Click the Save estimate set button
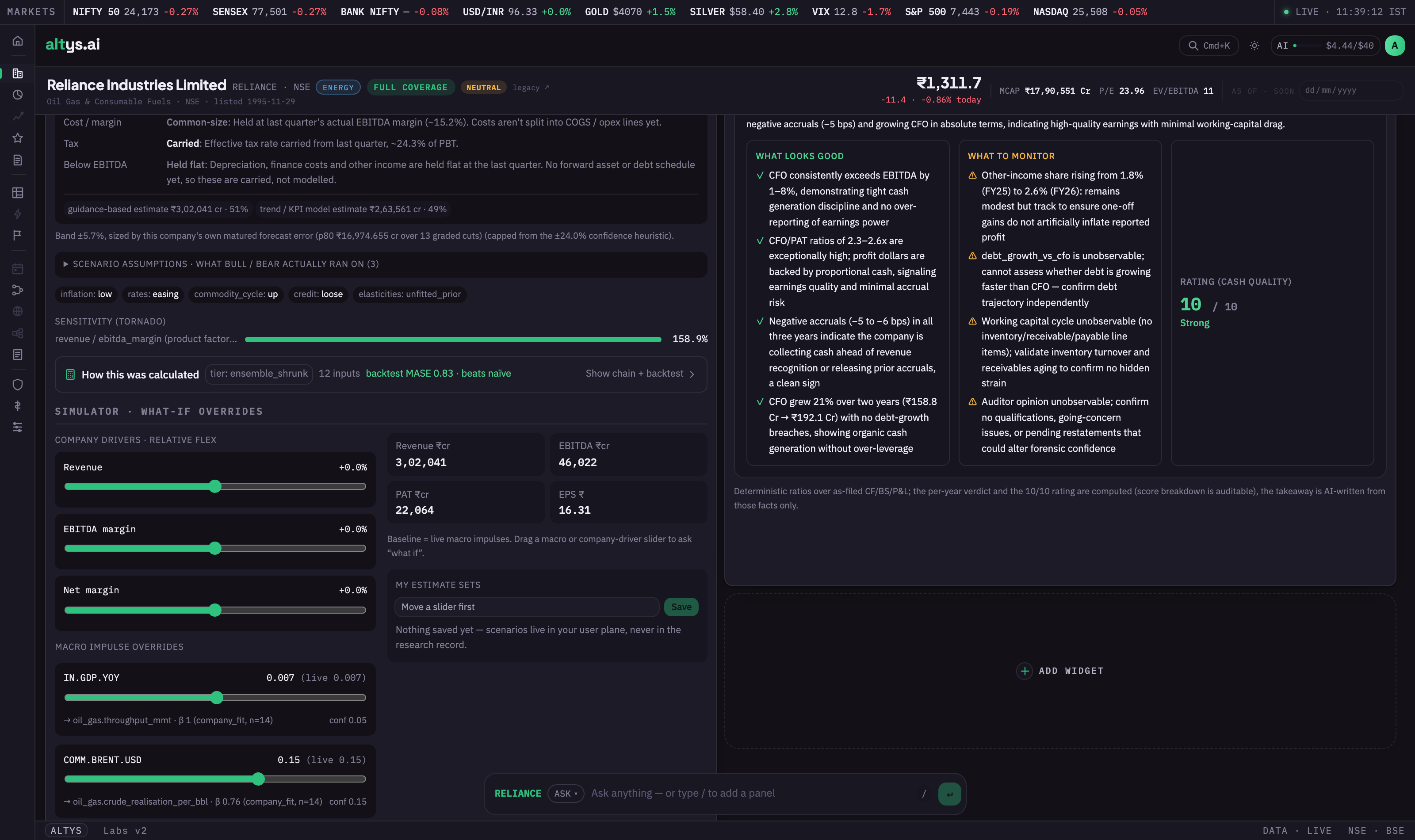 (x=681, y=607)
